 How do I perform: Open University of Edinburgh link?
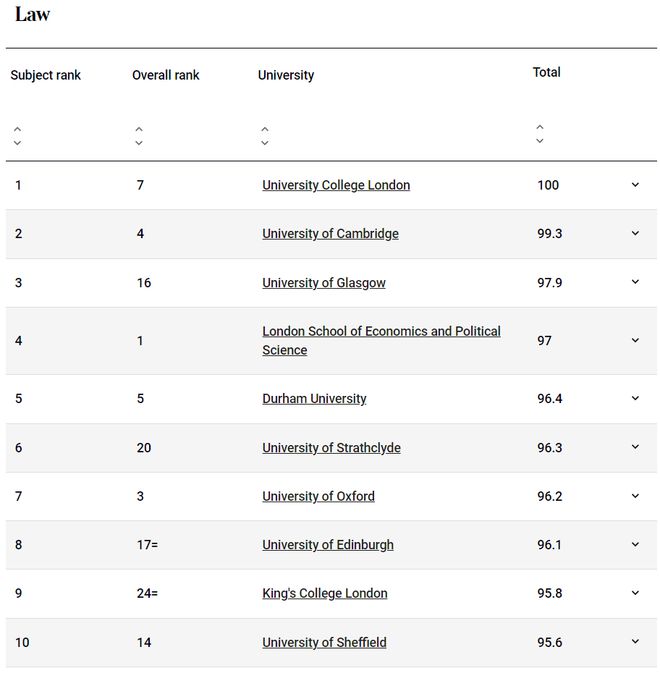click(x=328, y=545)
